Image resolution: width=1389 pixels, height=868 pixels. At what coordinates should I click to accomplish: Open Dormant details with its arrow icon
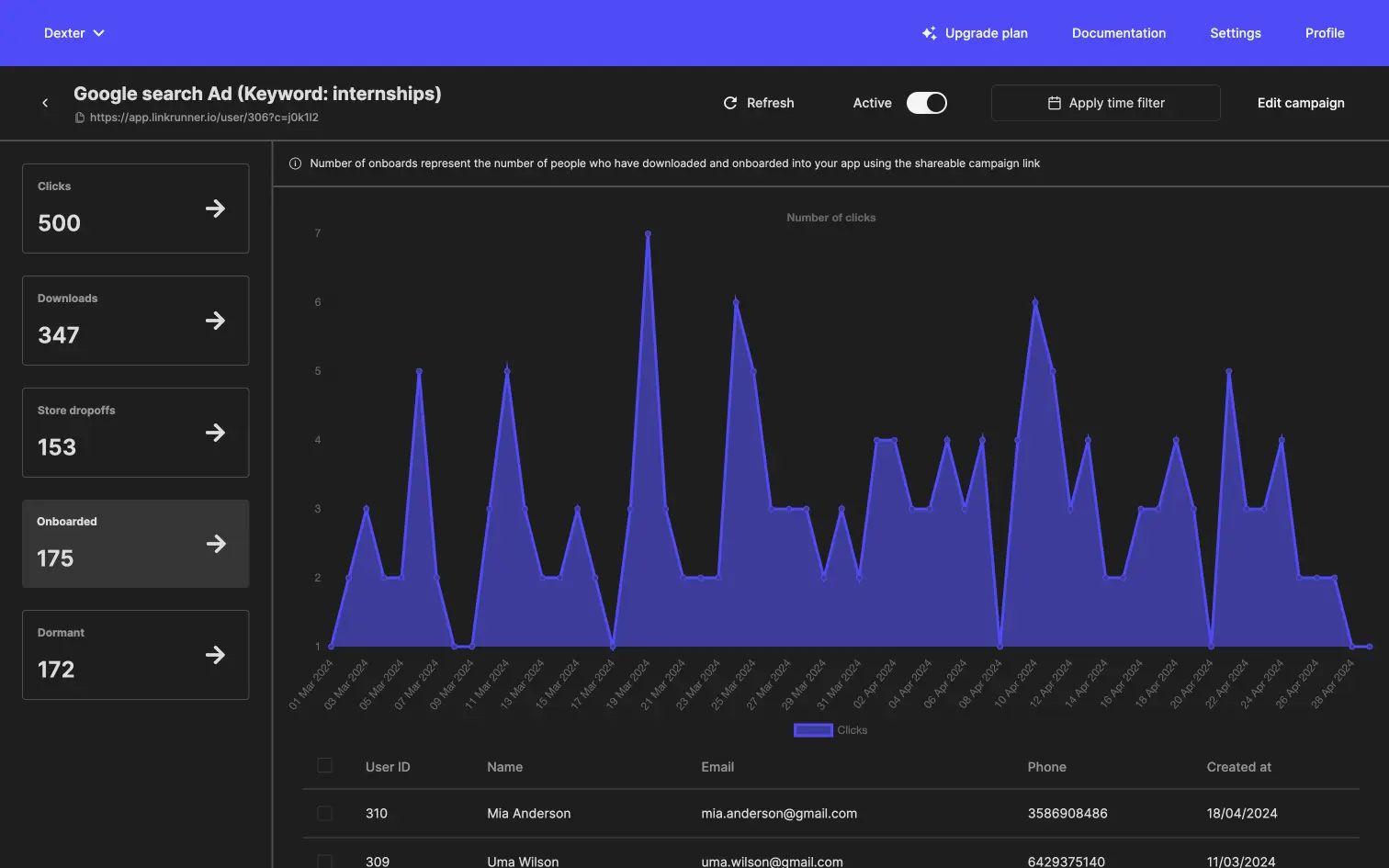[215, 655]
